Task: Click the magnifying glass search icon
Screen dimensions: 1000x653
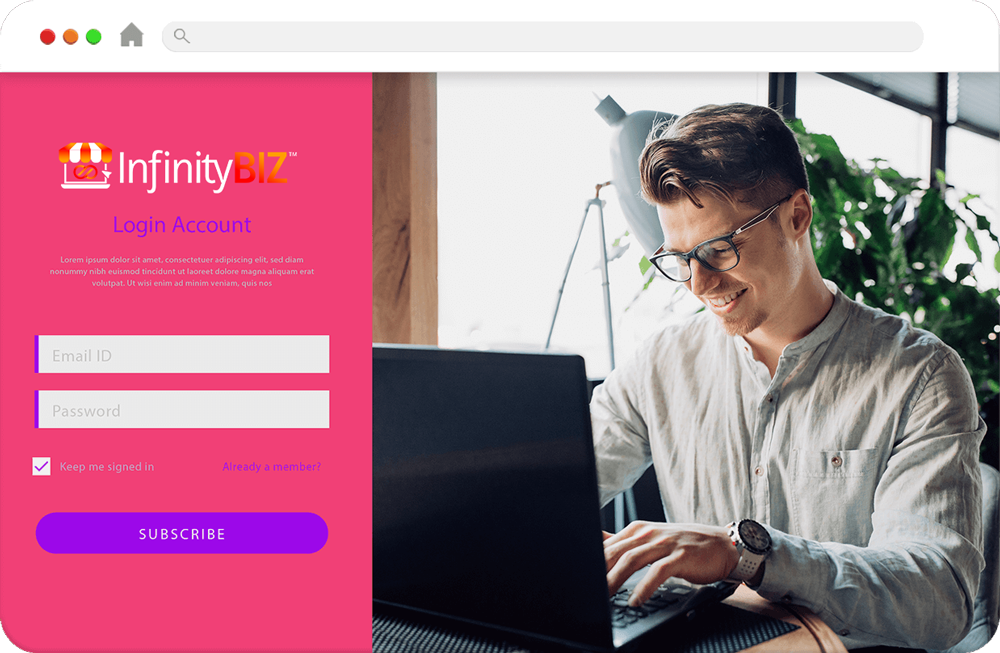Action: point(182,36)
